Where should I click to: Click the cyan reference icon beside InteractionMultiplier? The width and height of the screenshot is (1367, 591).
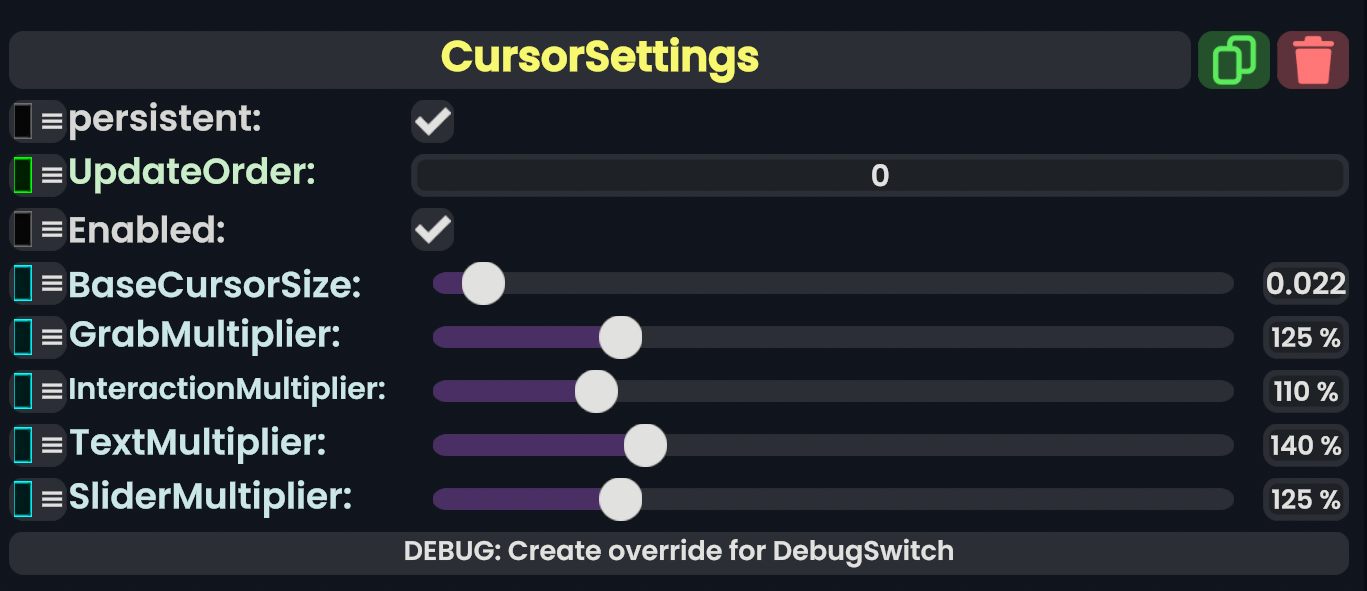[x=23, y=390]
